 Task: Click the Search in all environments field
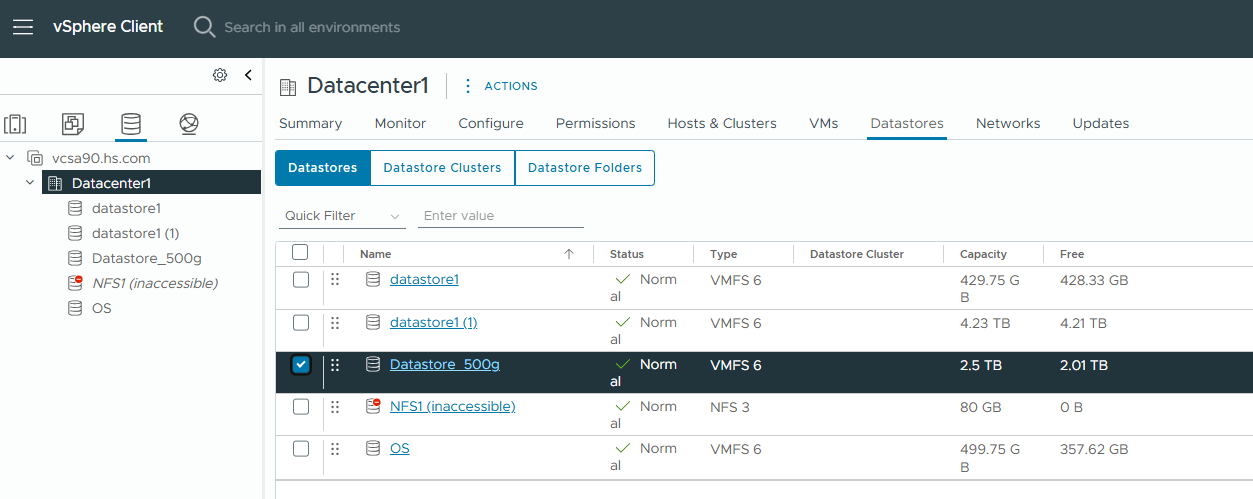pyautogui.click(x=312, y=27)
